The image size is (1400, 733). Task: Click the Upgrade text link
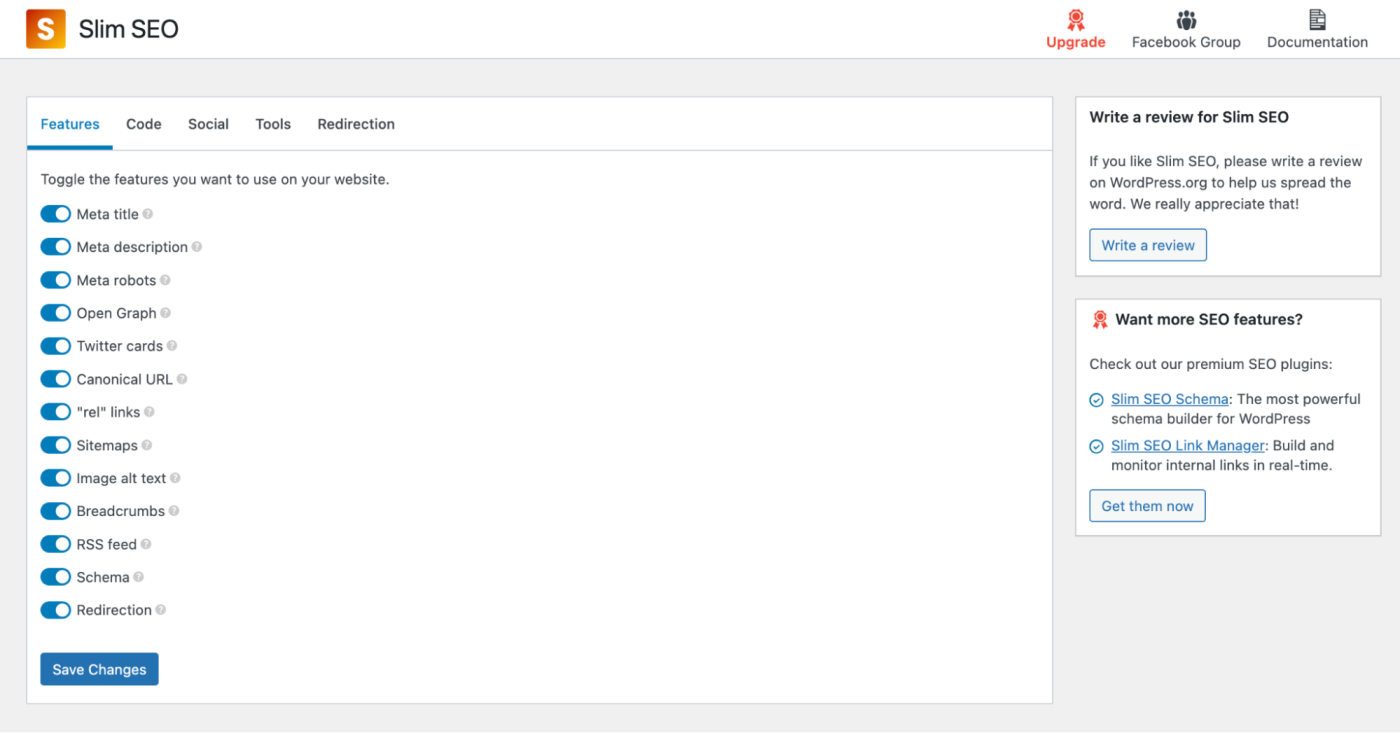point(1076,42)
